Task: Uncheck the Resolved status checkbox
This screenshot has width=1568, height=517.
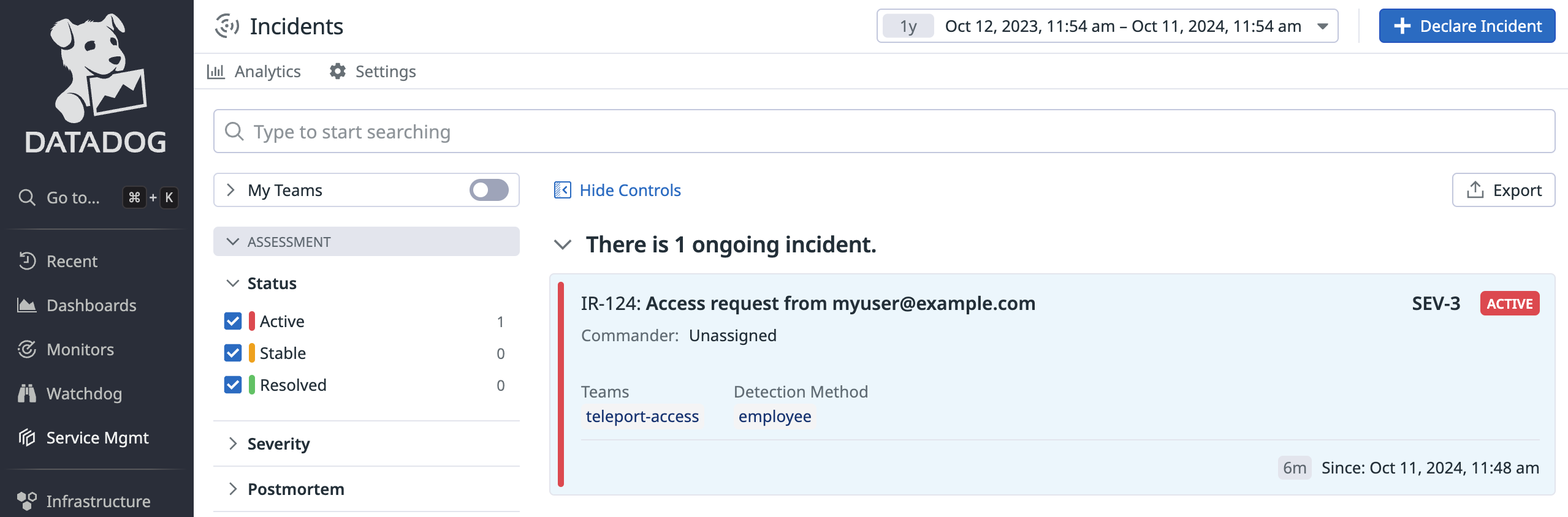Action: (233, 385)
